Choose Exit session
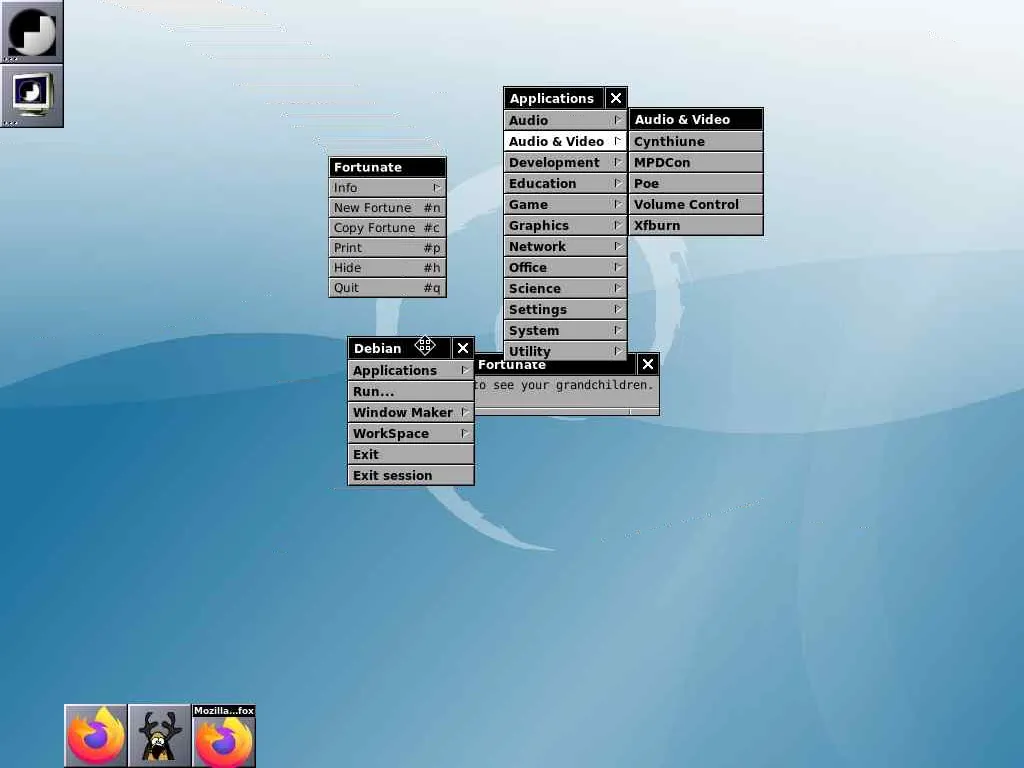 [411, 475]
